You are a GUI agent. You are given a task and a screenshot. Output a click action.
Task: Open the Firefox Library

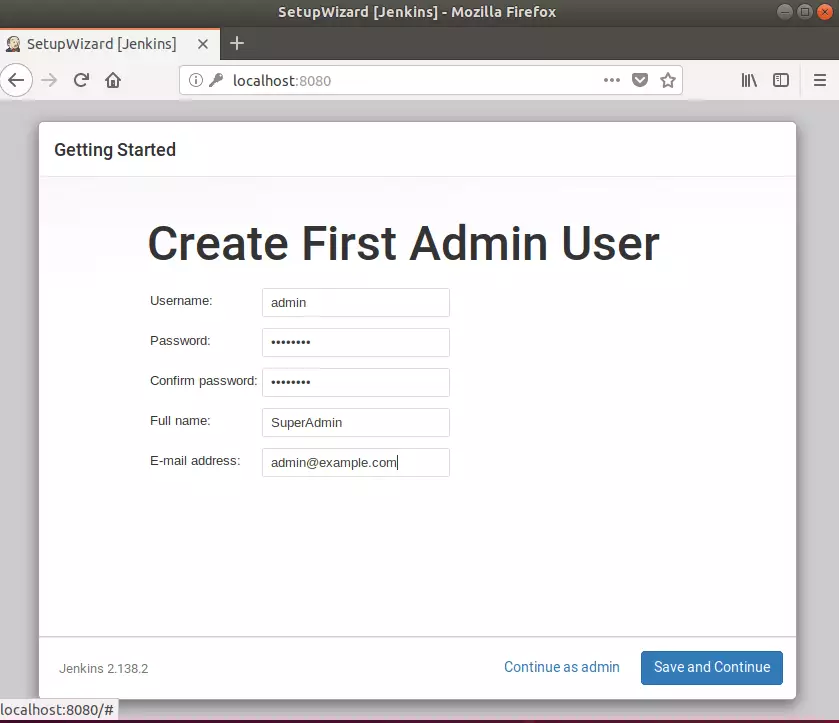click(749, 80)
